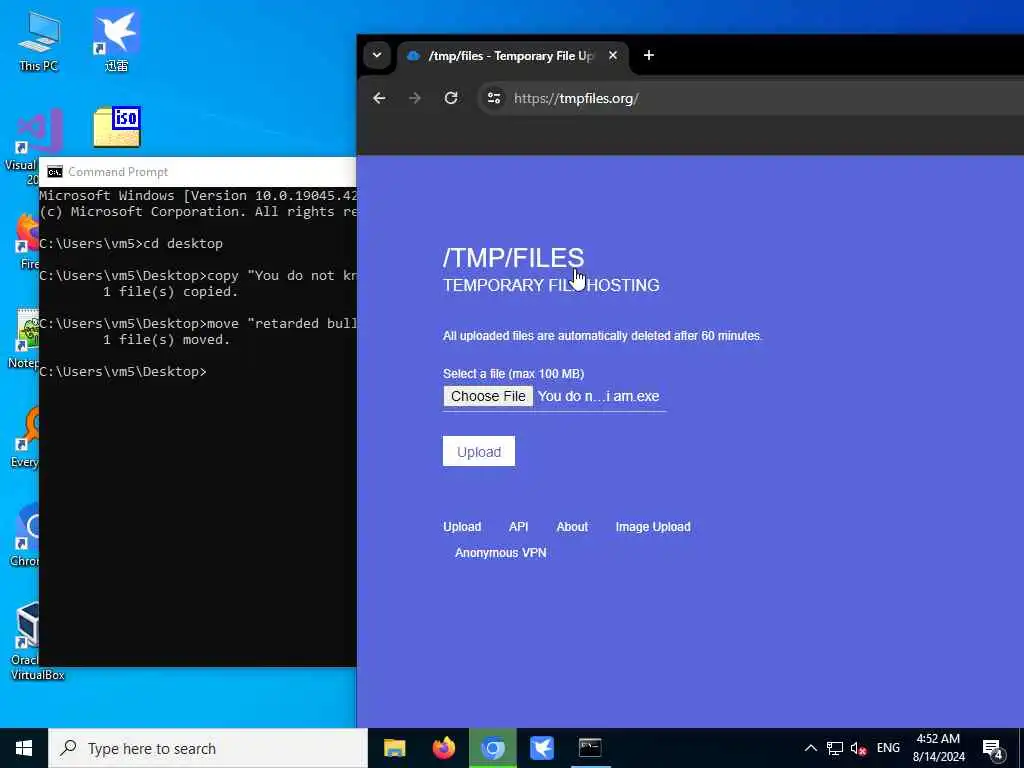
Task: Open the Upload footer link
Action: coord(462,526)
